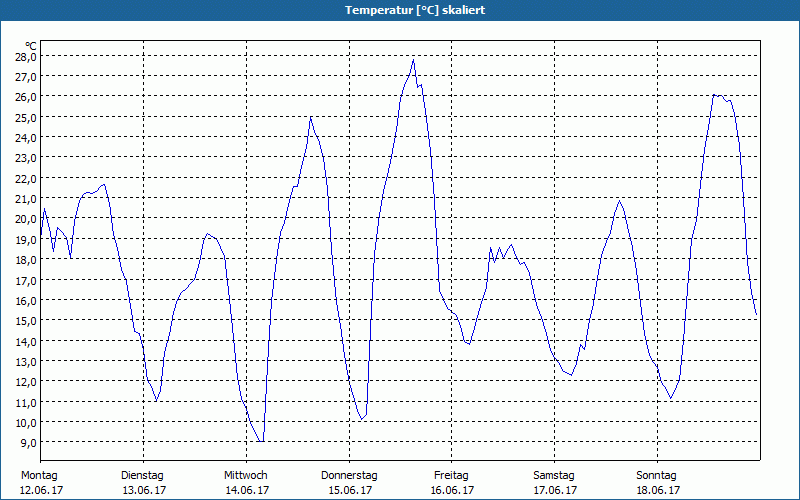Select the Montag day label
The height and width of the screenshot is (500, 800).
click(x=39, y=476)
